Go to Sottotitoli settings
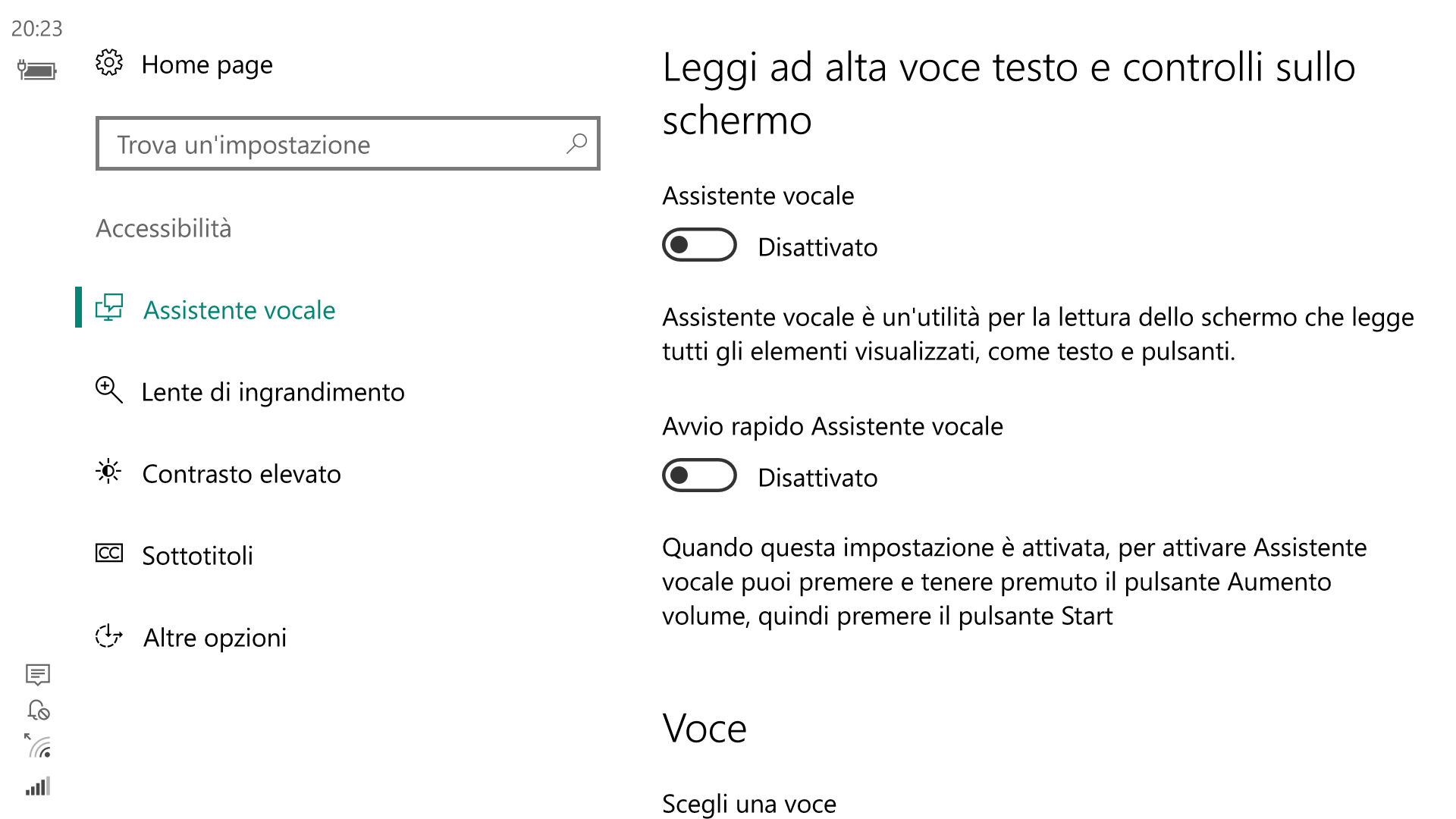Screen dimensions: 1456x819 197,556
